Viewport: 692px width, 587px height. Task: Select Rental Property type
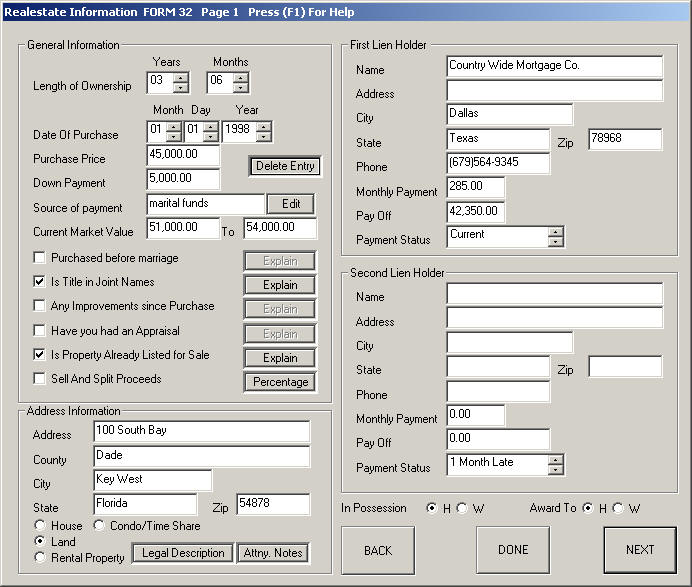coord(40,557)
